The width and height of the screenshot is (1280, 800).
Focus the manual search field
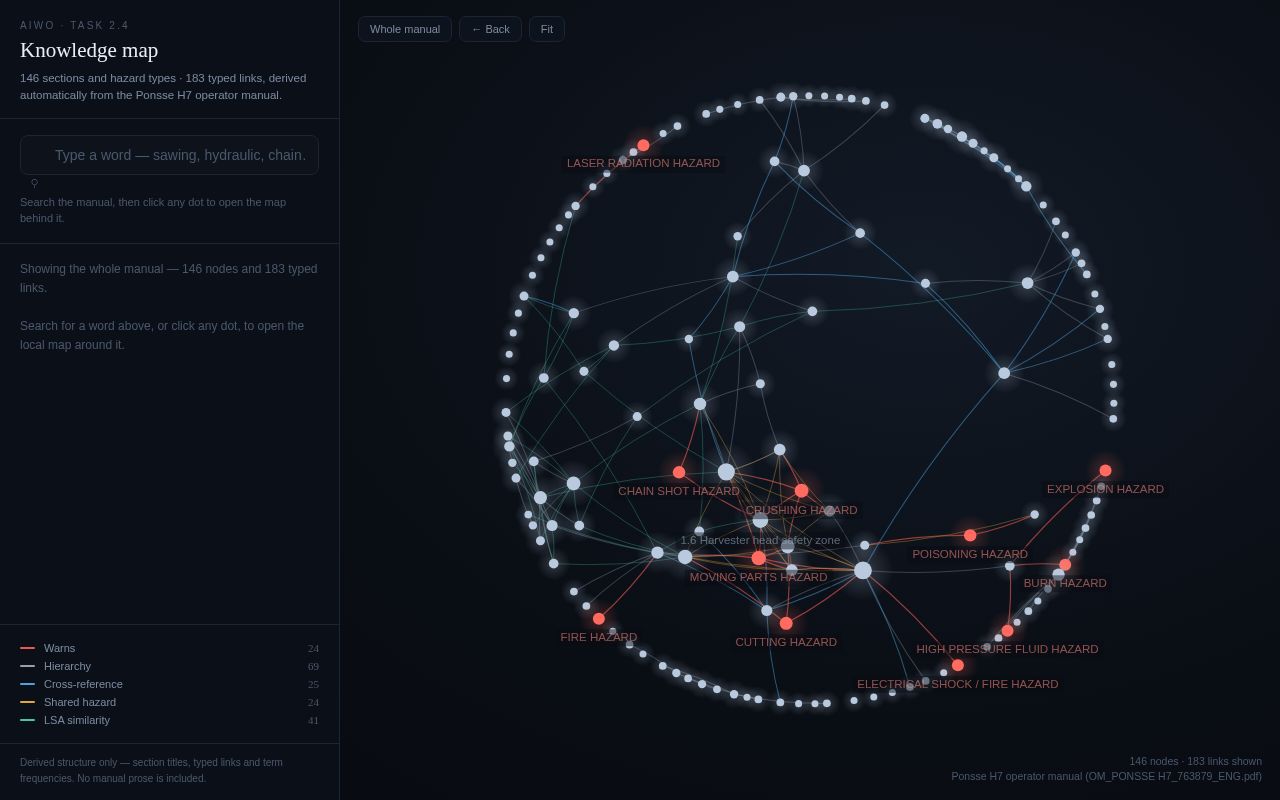169,155
